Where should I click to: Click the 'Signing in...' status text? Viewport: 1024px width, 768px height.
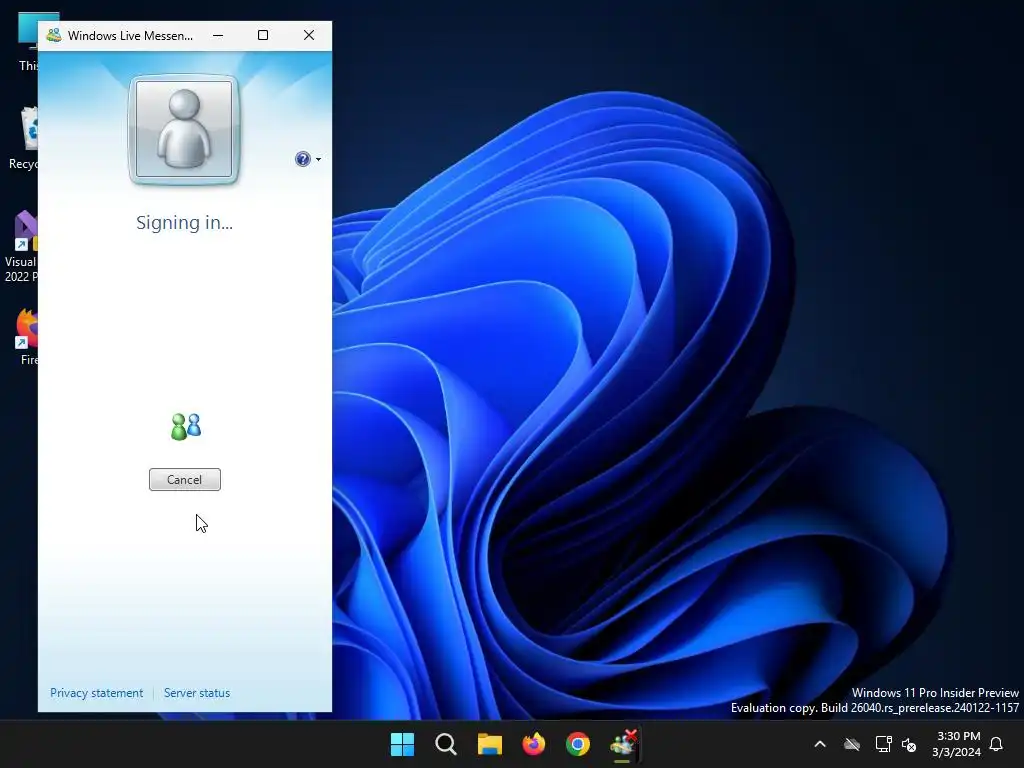pos(184,223)
